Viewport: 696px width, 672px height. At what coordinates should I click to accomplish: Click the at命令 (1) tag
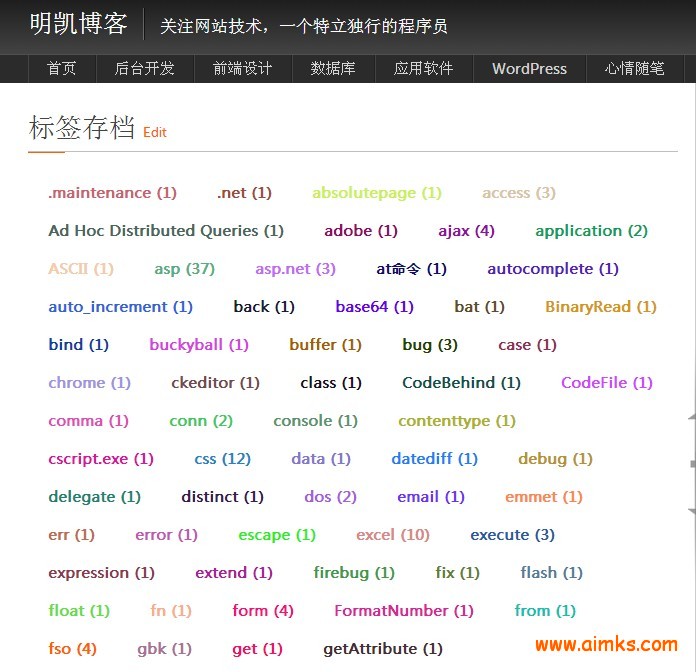pyautogui.click(x=411, y=269)
